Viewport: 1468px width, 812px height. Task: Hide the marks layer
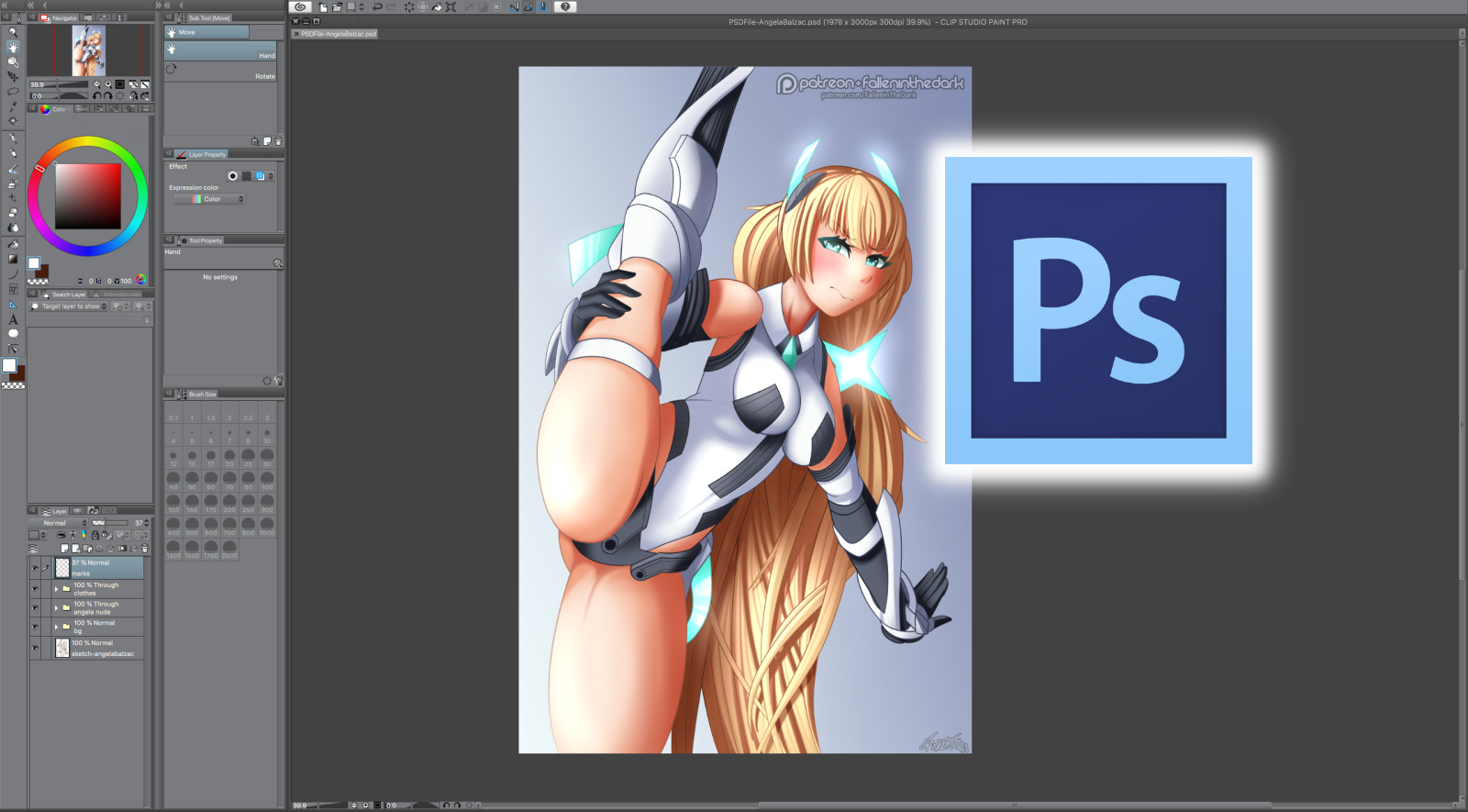click(x=35, y=568)
